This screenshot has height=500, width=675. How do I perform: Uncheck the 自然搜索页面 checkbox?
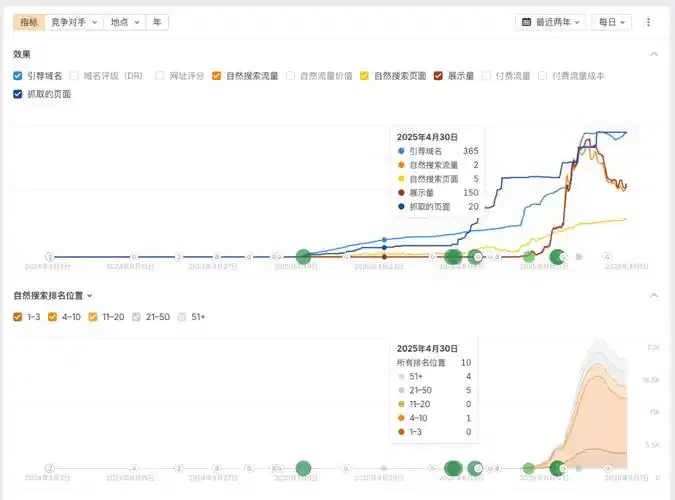pyautogui.click(x=364, y=76)
